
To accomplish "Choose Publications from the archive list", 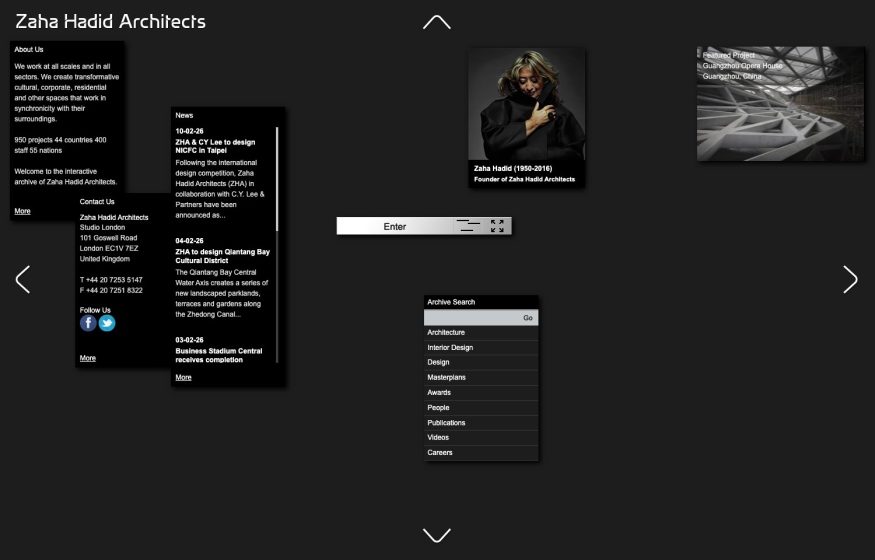I will coord(446,422).
